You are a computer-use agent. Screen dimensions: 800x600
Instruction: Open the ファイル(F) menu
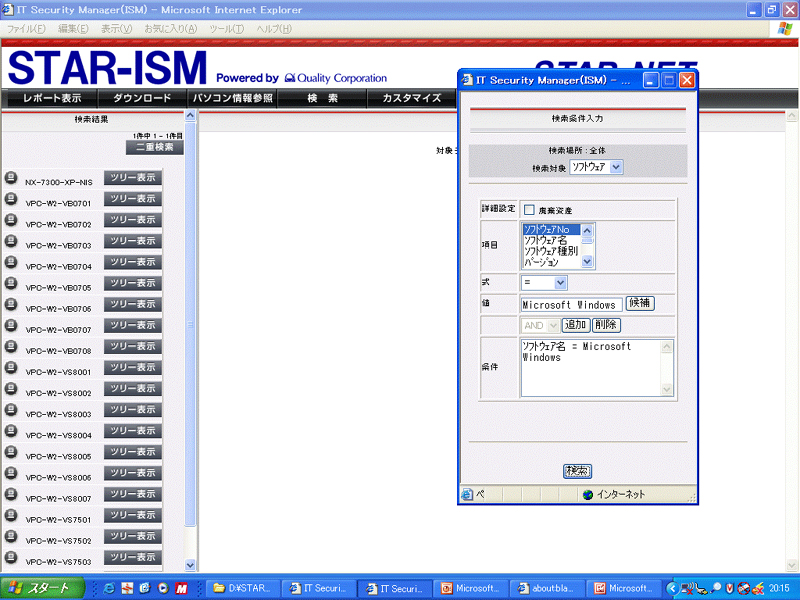tap(26, 29)
